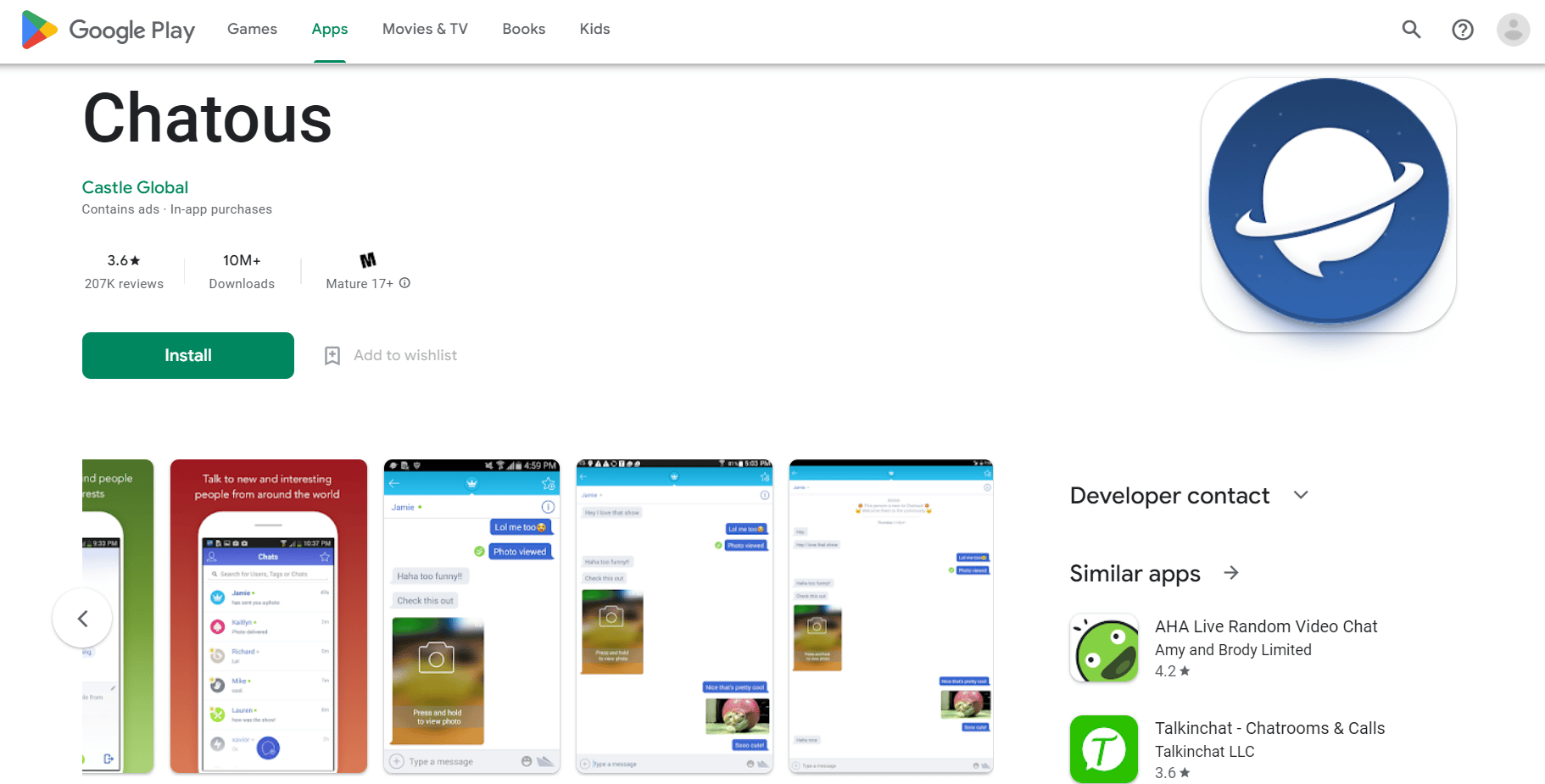1545x784 pixels.
Task: Open the help center question mark icon
Action: pyautogui.click(x=1462, y=30)
